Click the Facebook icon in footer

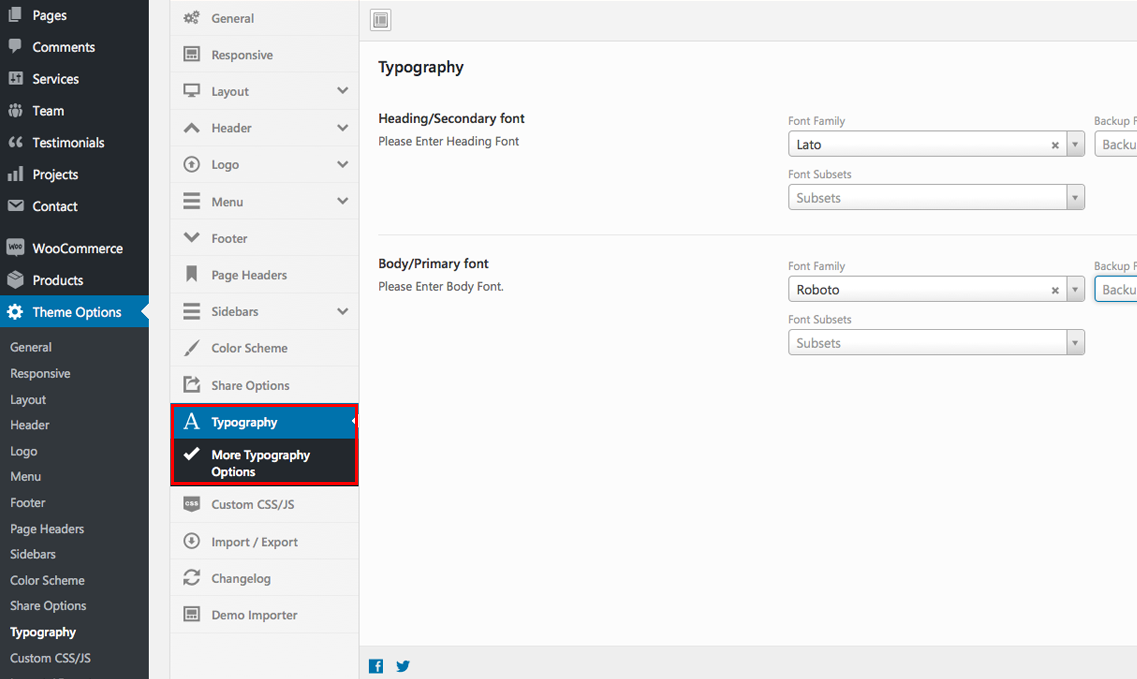[376, 666]
